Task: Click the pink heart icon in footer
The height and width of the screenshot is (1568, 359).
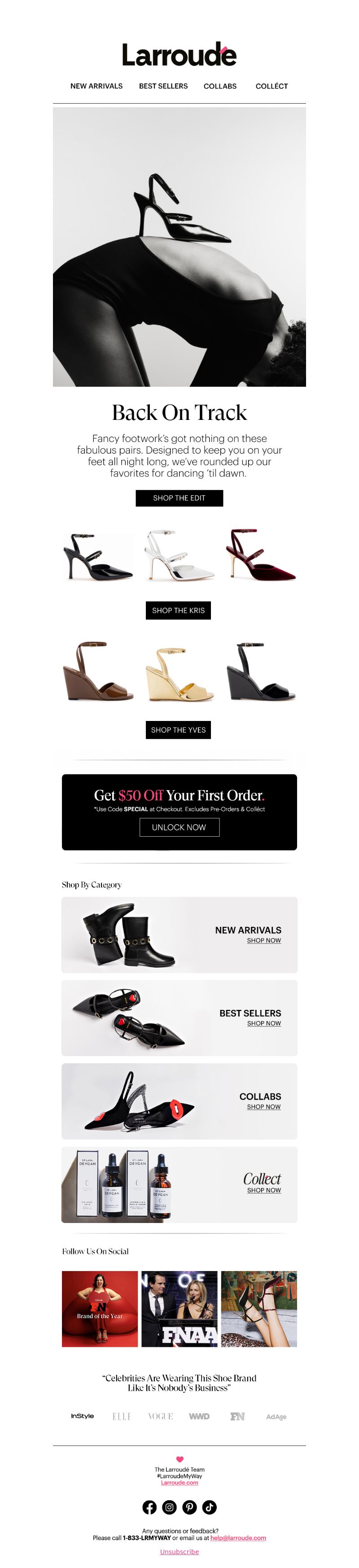Action: [x=179, y=1459]
